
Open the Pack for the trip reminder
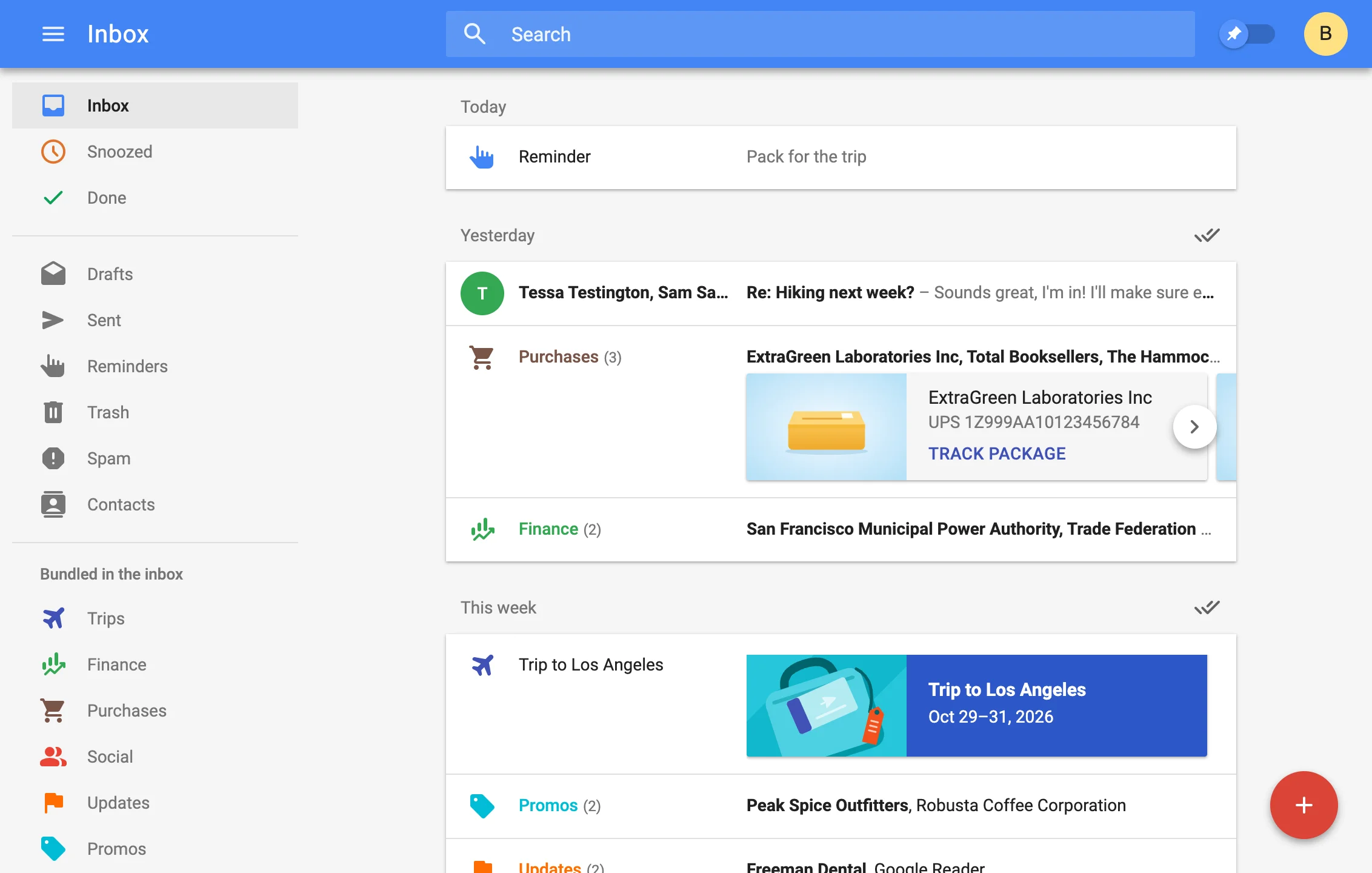click(x=841, y=158)
